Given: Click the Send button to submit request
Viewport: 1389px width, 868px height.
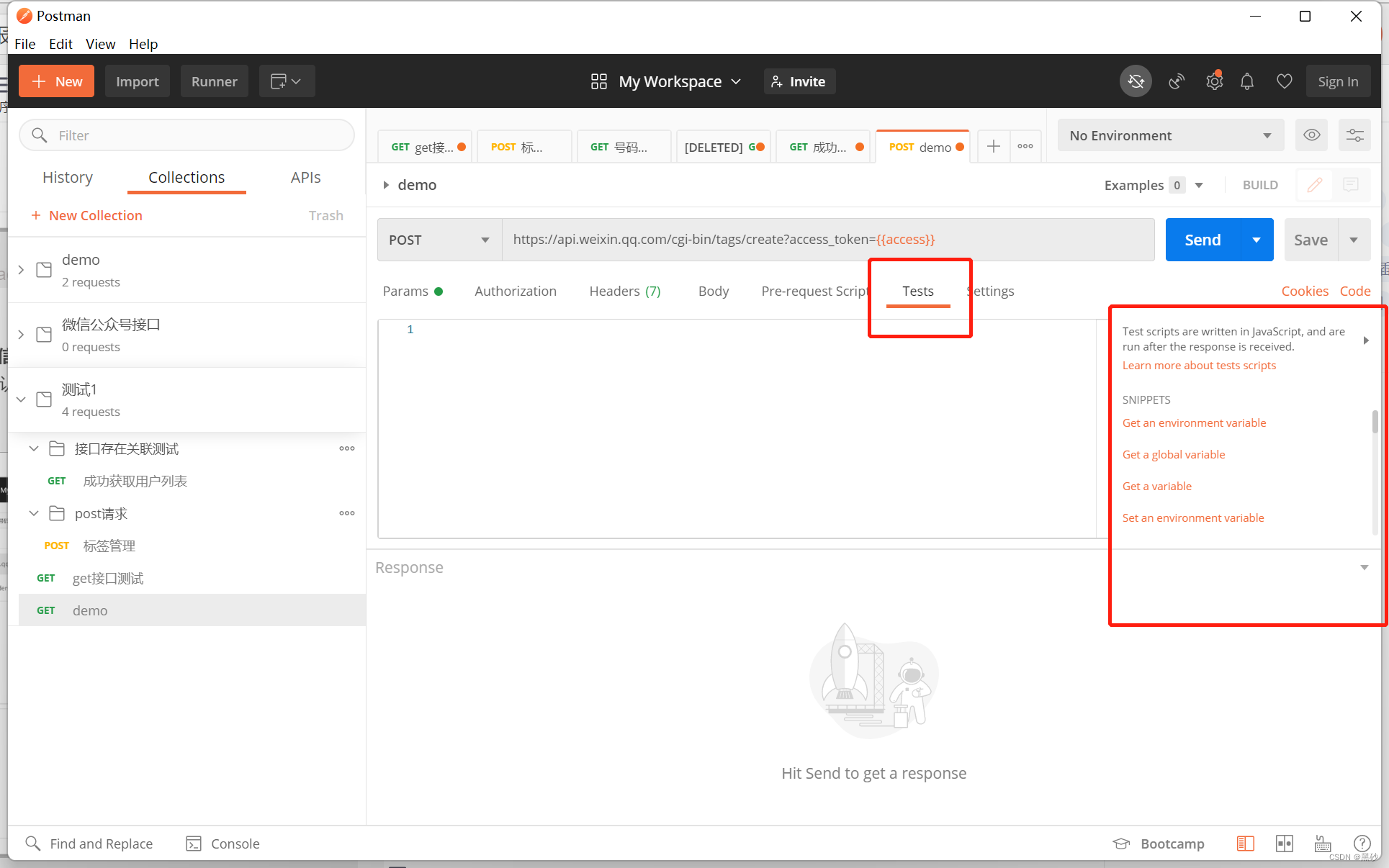Looking at the screenshot, I should [x=1202, y=239].
